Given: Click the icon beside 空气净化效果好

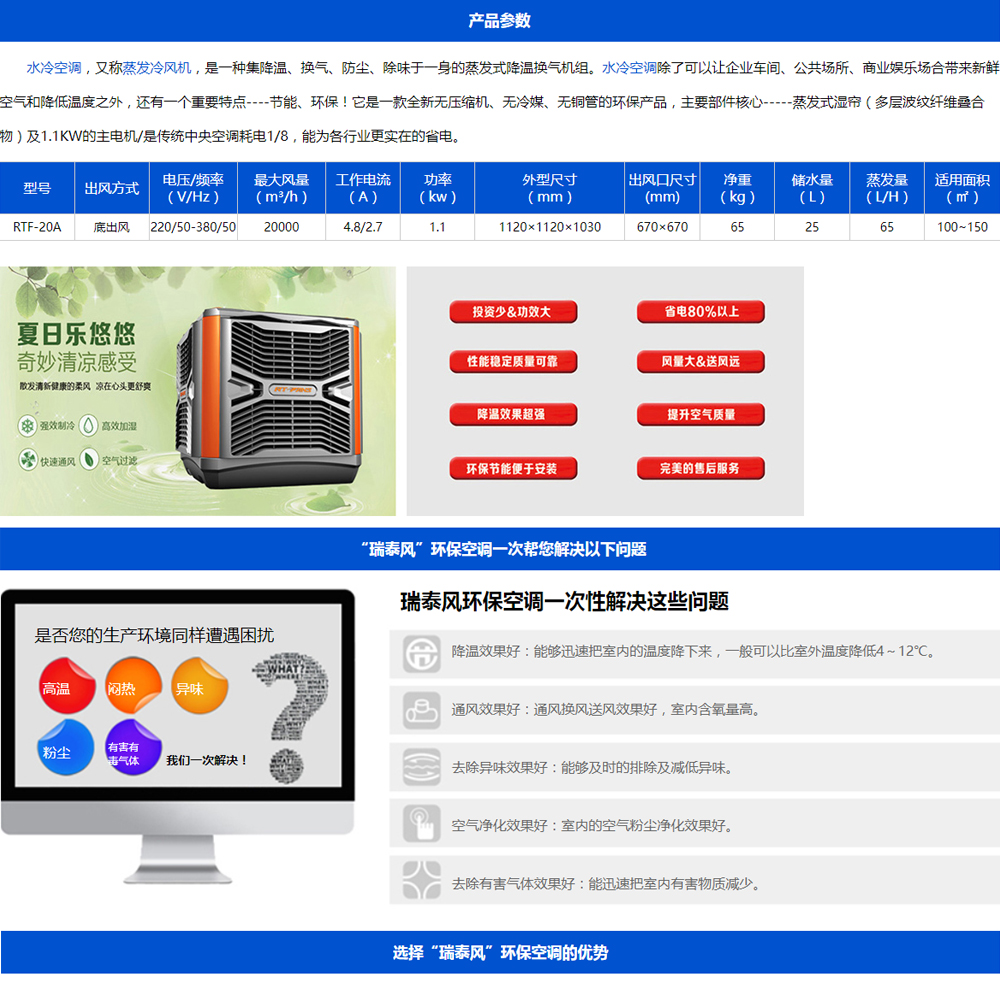Looking at the screenshot, I should (x=421, y=826).
